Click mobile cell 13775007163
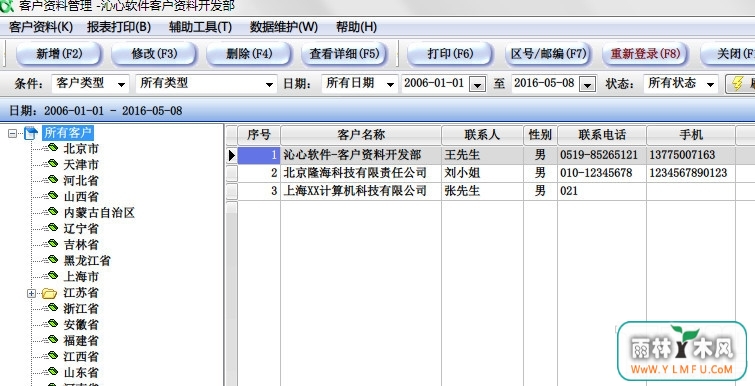This screenshot has width=755, height=386. coord(691,155)
